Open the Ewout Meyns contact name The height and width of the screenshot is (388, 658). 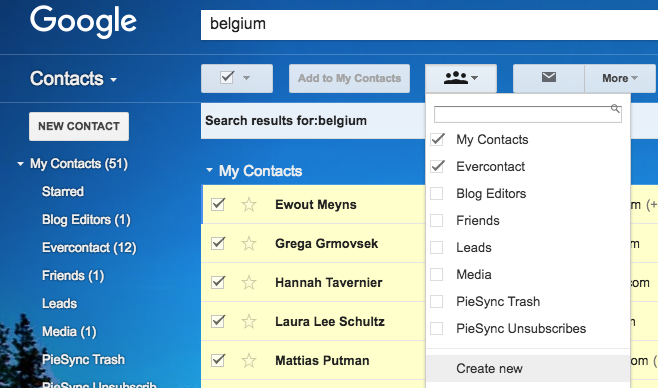tap(316, 205)
